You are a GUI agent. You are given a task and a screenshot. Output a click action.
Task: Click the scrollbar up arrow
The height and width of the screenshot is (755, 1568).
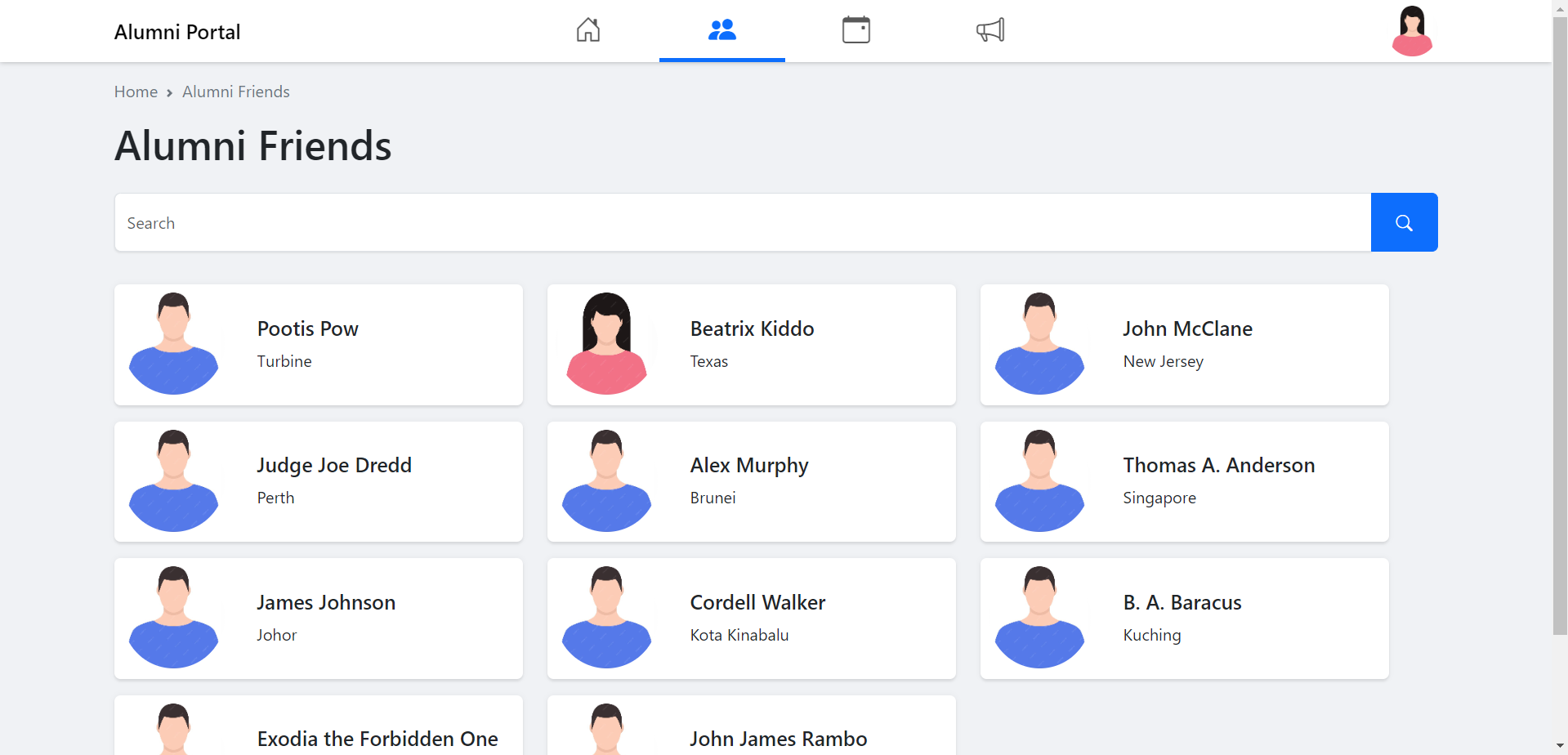coord(1560,7)
